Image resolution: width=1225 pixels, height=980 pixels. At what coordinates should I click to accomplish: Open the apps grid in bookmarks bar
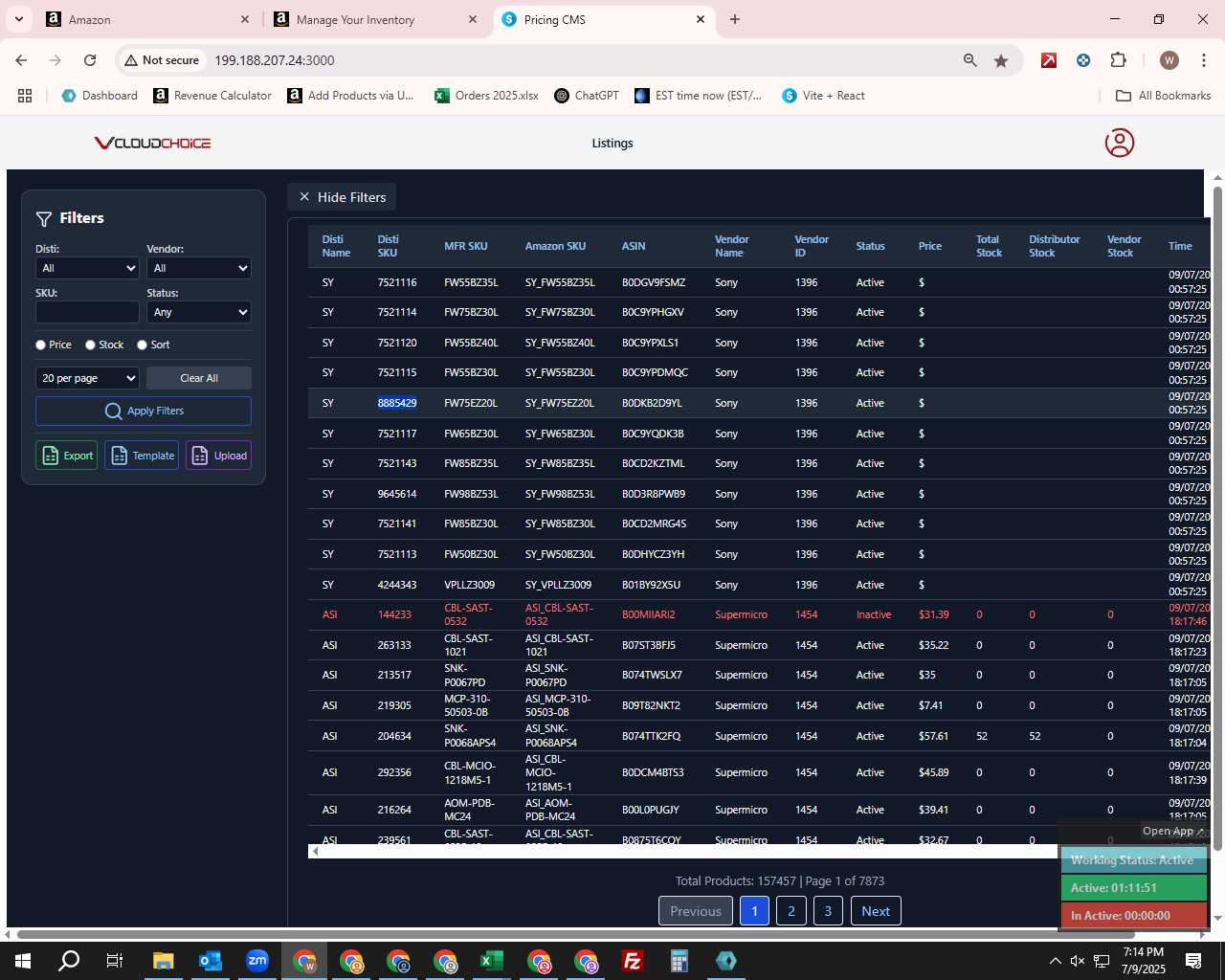(x=25, y=96)
